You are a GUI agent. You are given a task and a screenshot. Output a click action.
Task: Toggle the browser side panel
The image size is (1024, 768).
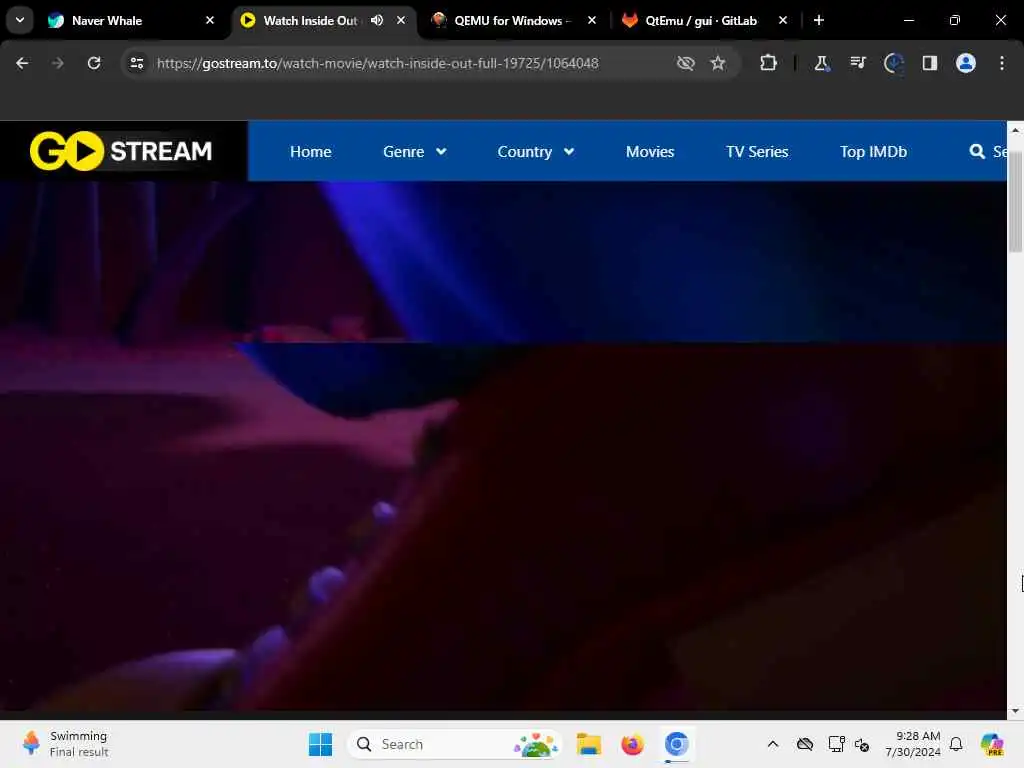(x=929, y=63)
